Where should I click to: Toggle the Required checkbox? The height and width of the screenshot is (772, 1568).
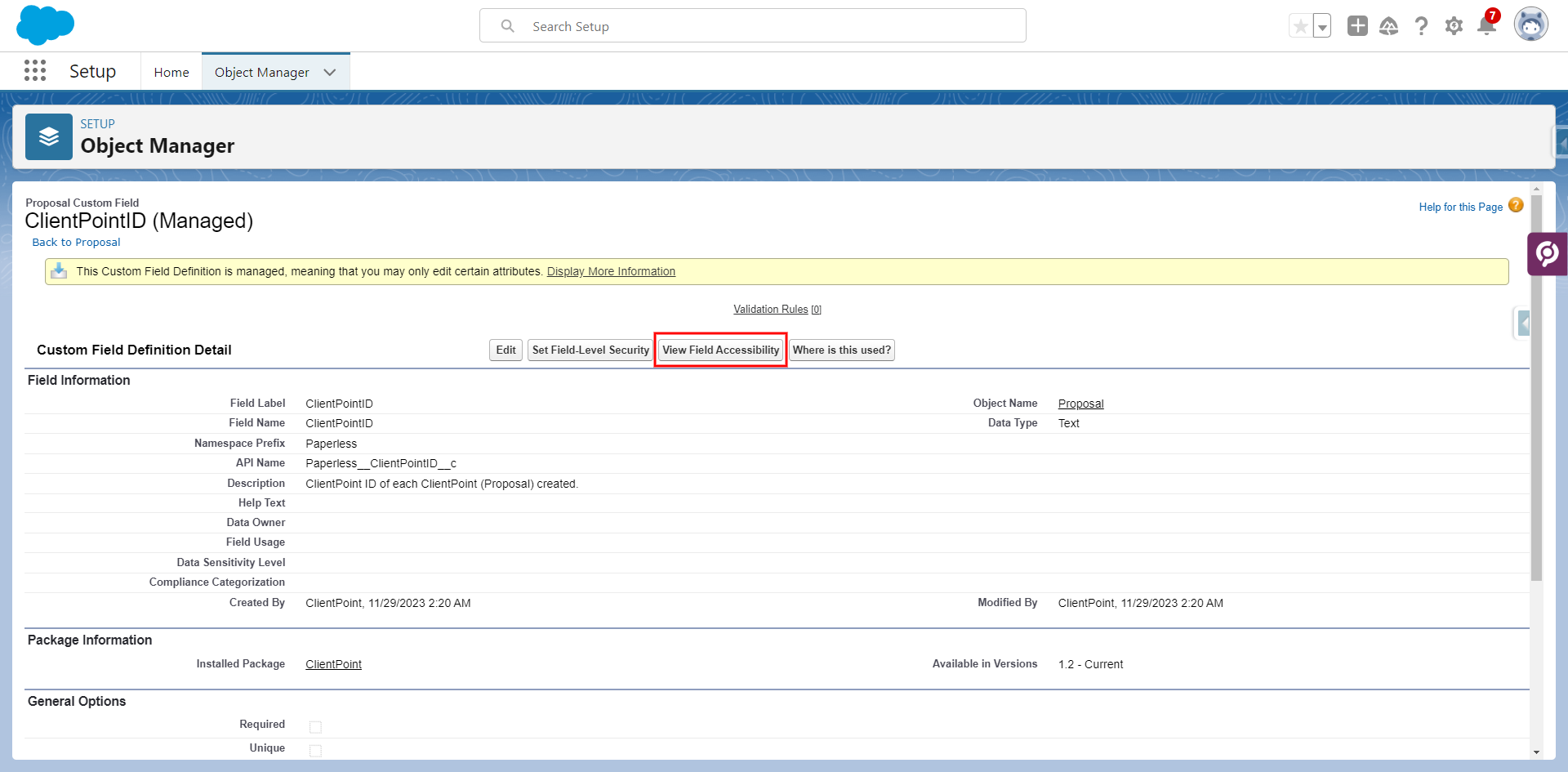click(316, 727)
